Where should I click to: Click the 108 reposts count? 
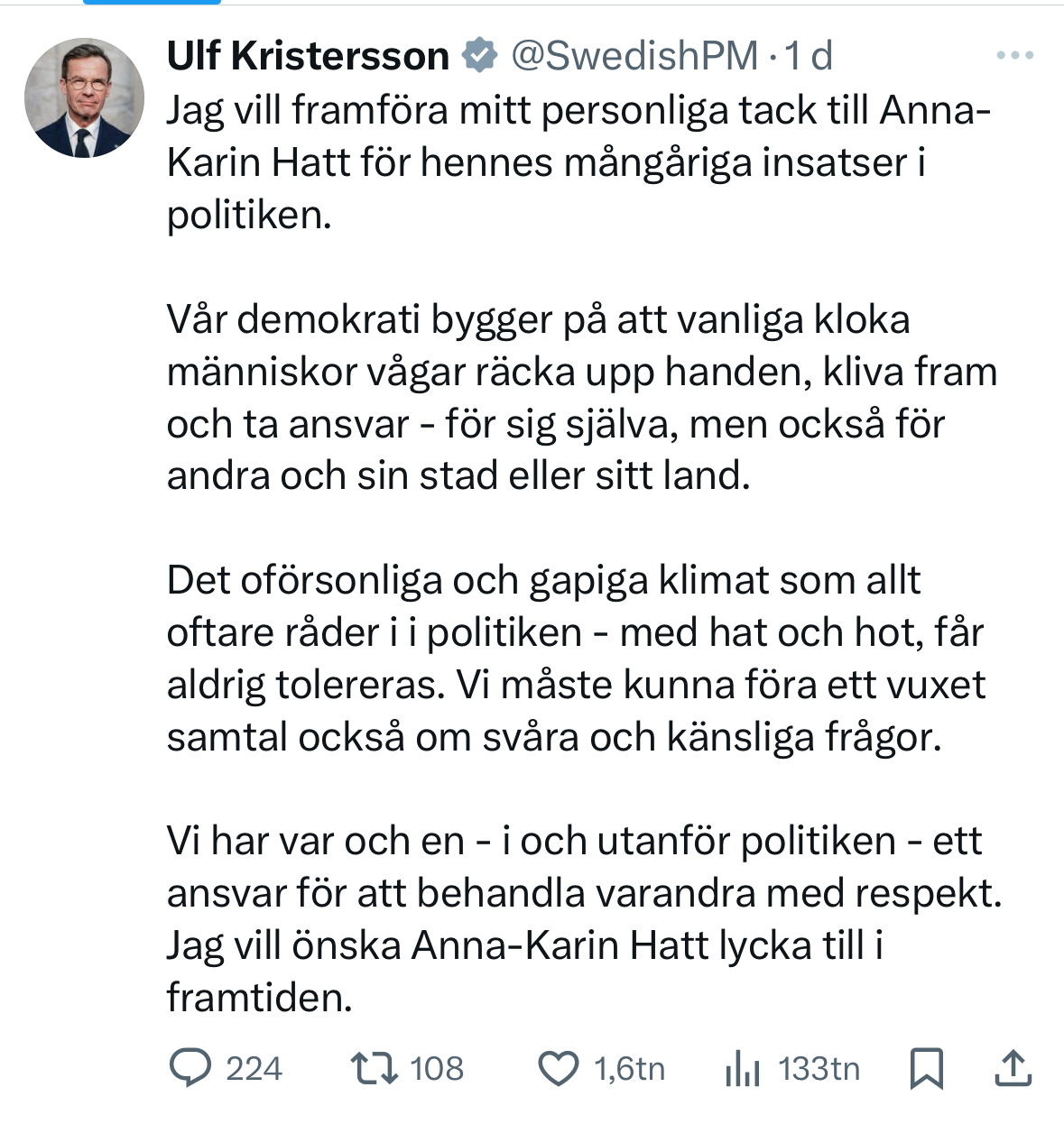[437, 1069]
